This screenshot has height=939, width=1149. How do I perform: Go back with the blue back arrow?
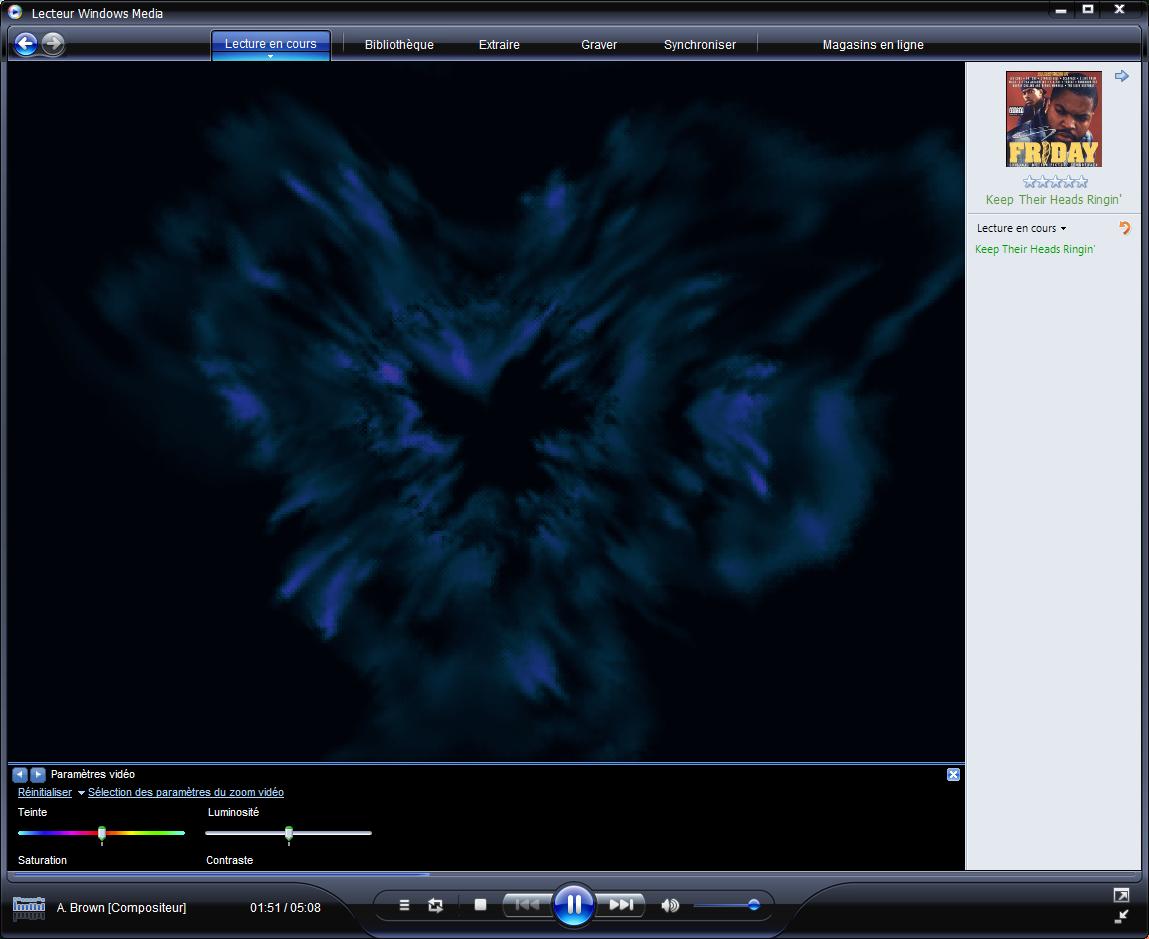pyautogui.click(x=26, y=44)
